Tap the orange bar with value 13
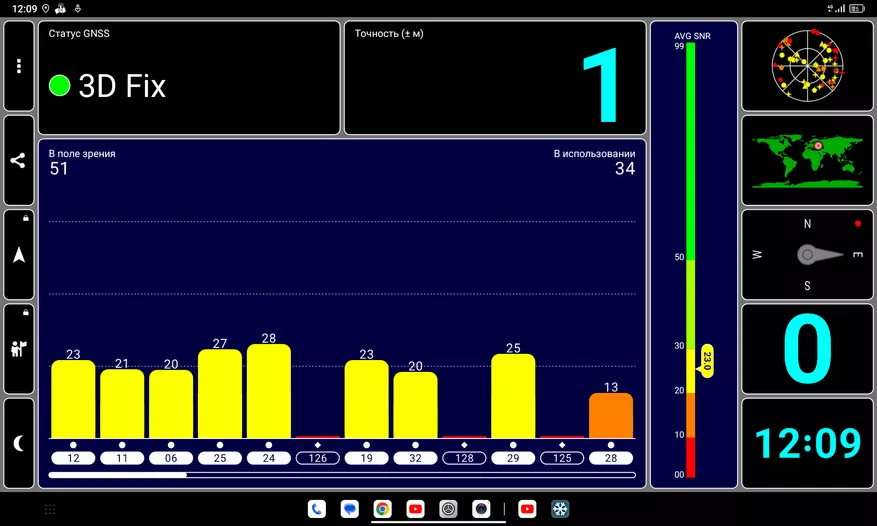Image resolution: width=877 pixels, height=526 pixels. [611, 415]
